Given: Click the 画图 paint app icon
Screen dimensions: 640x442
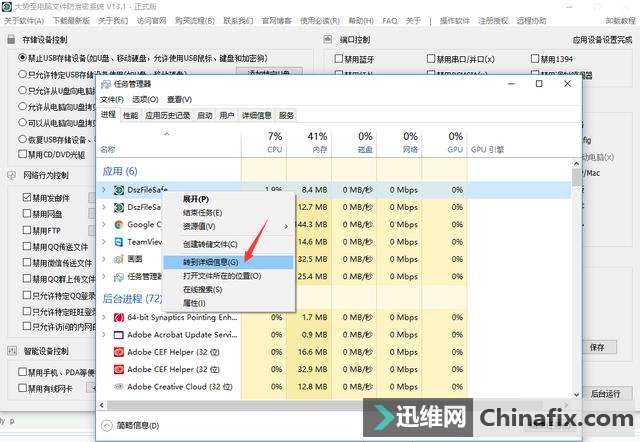Looking at the screenshot, I should [119, 259].
